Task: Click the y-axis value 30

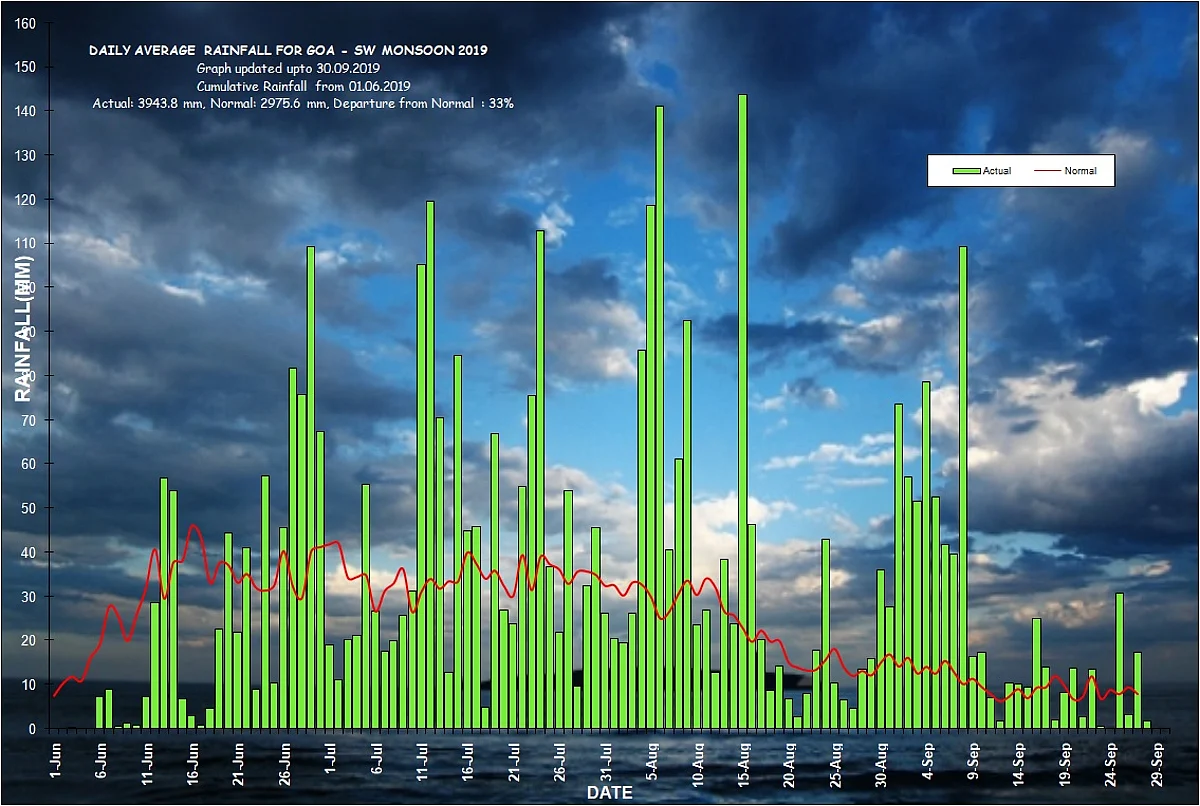Action: point(28,596)
